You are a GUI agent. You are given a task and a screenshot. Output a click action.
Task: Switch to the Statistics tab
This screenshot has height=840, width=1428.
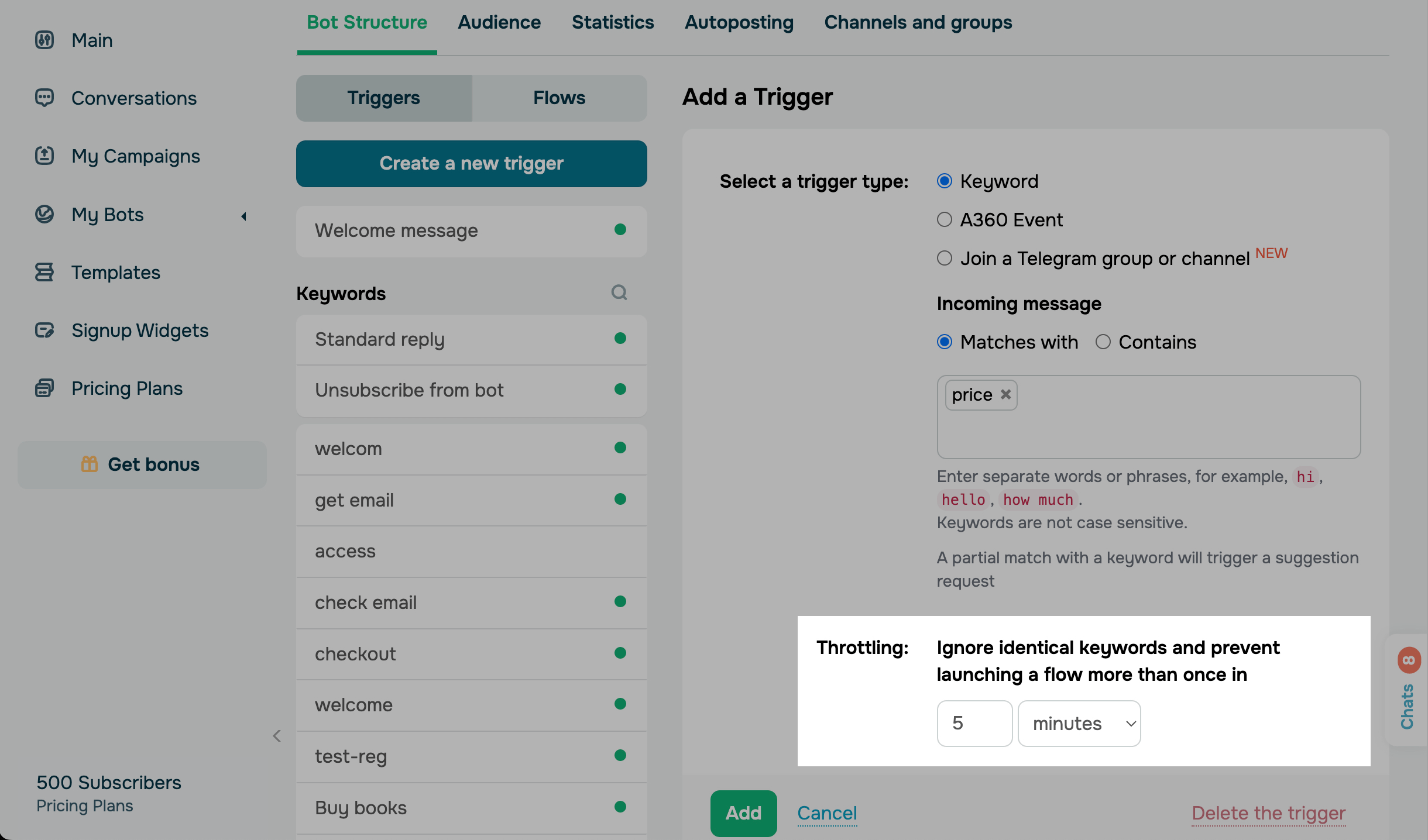point(613,22)
